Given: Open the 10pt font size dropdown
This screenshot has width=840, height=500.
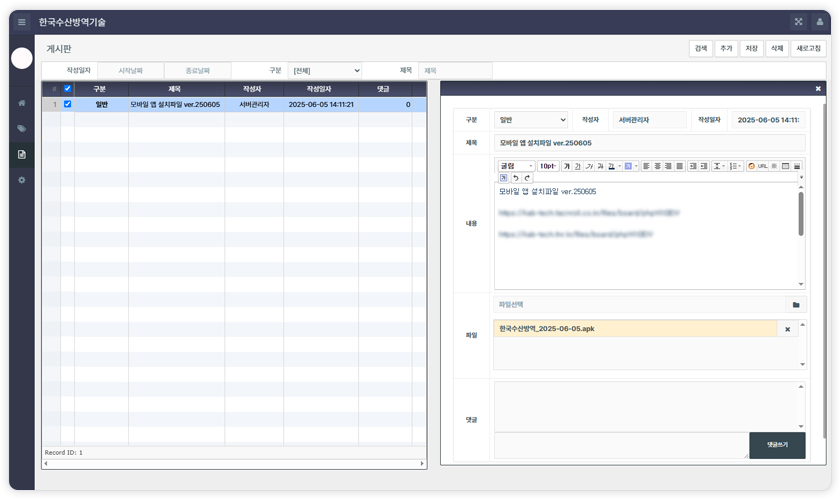Looking at the screenshot, I should pyautogui.click(x=548, y=166).
